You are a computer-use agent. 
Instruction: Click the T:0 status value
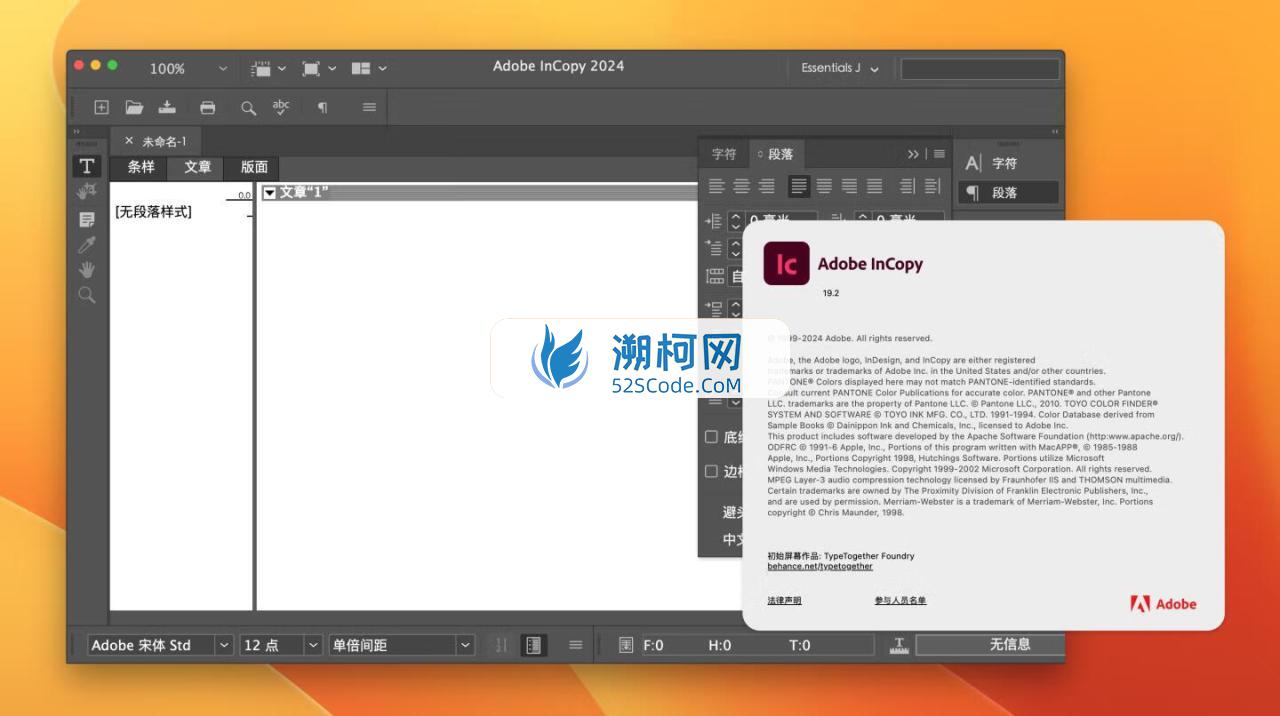[x=799, y=645]
